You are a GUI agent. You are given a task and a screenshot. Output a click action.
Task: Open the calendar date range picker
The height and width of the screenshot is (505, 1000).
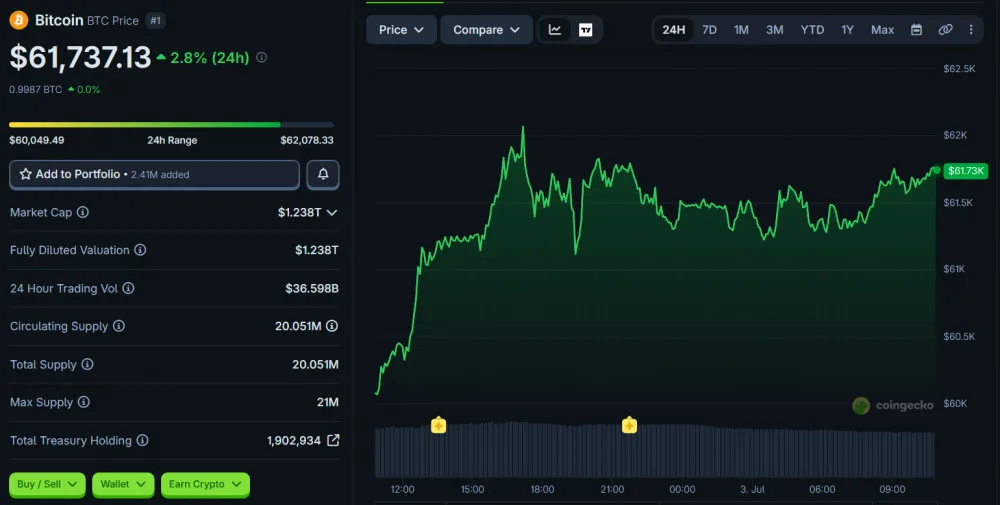(x=916, y=30)
